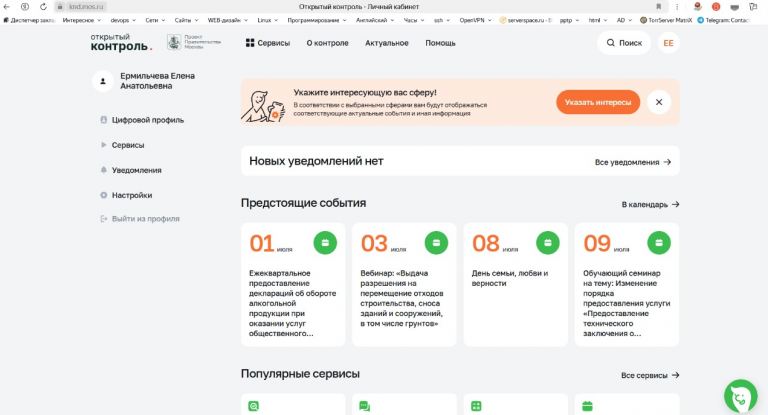Screen dimensions: 768x415
Task: Click the Yandex icon beside the back arrow
Action: click(24, 7)
